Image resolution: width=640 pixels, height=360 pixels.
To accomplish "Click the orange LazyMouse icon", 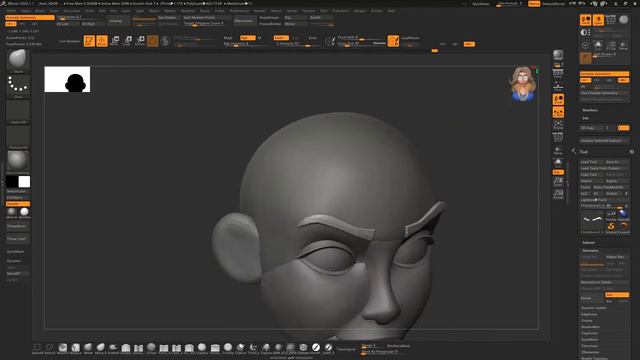I will tap(393, 41).
